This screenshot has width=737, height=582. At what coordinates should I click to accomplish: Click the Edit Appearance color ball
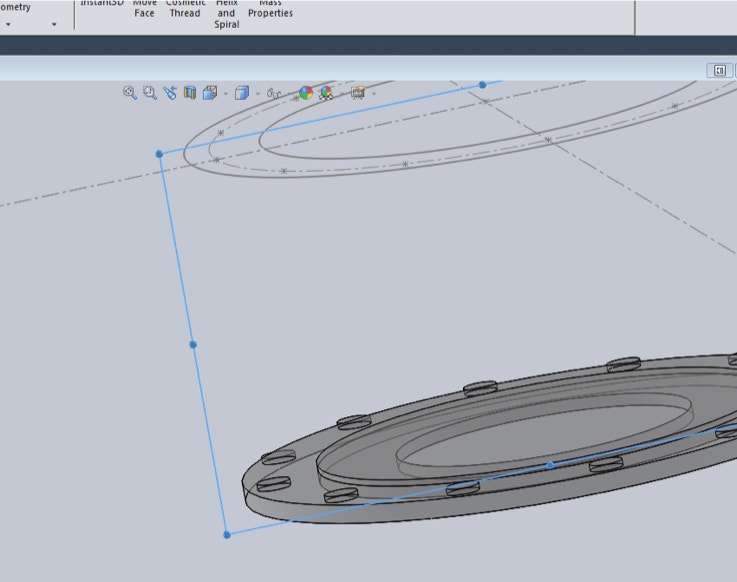tap(306, 93)
